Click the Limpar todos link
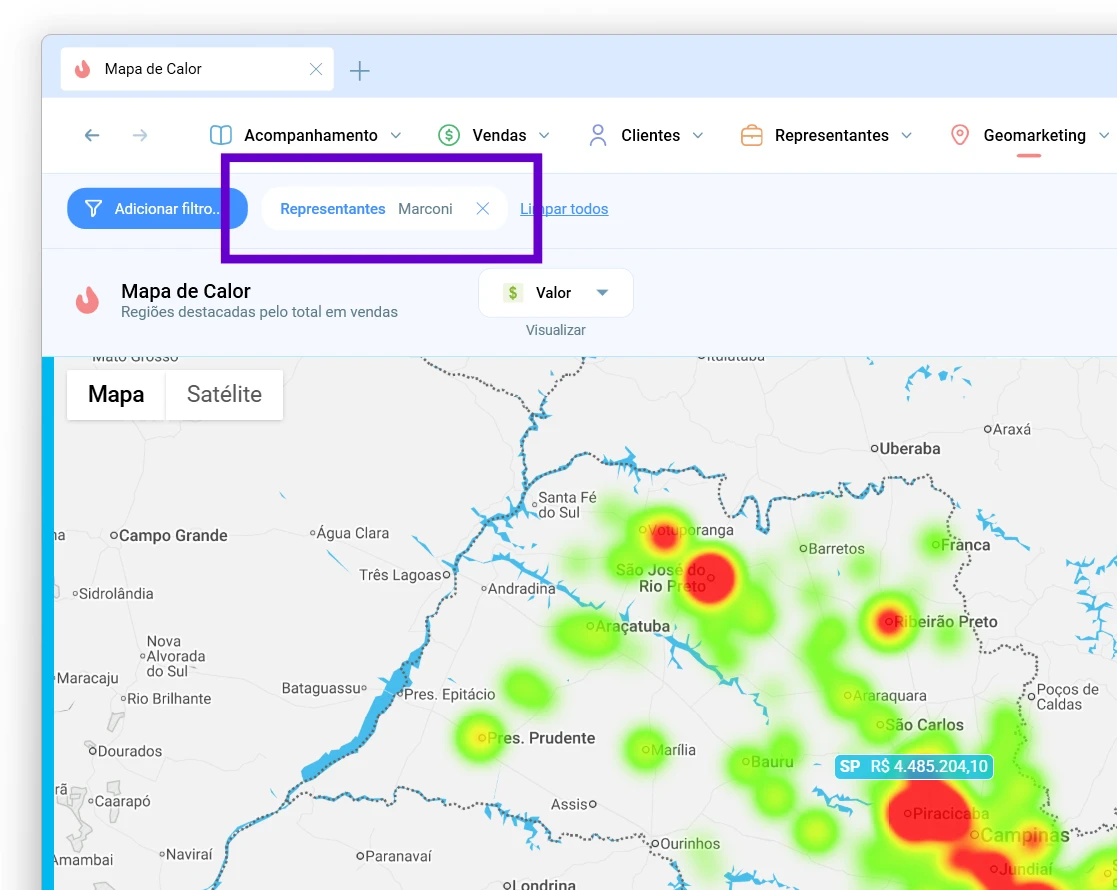This screenshot has width=1117, height=890. [564, 209]
